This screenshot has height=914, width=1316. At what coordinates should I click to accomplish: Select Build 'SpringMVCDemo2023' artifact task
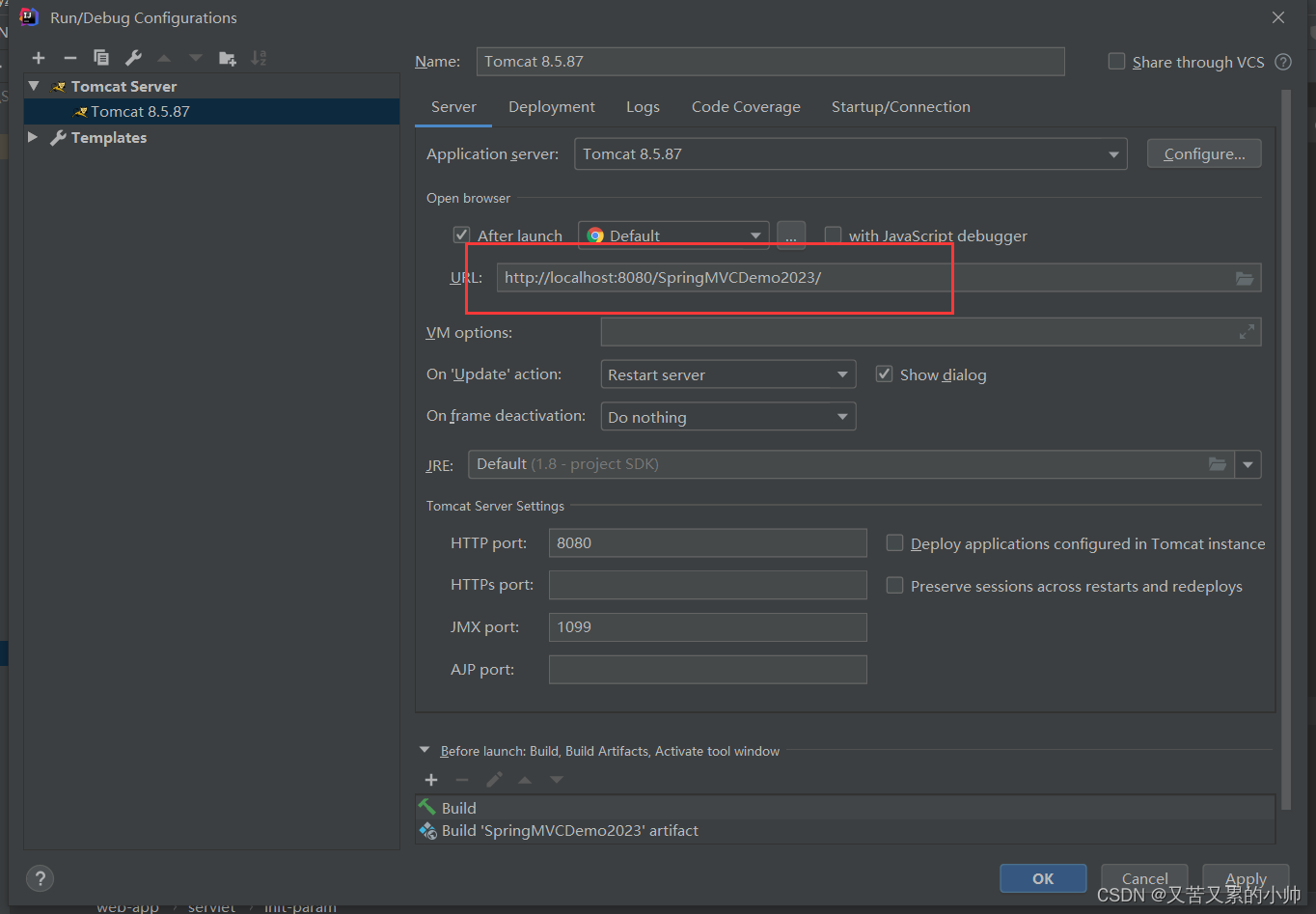[x=845, y=831]
